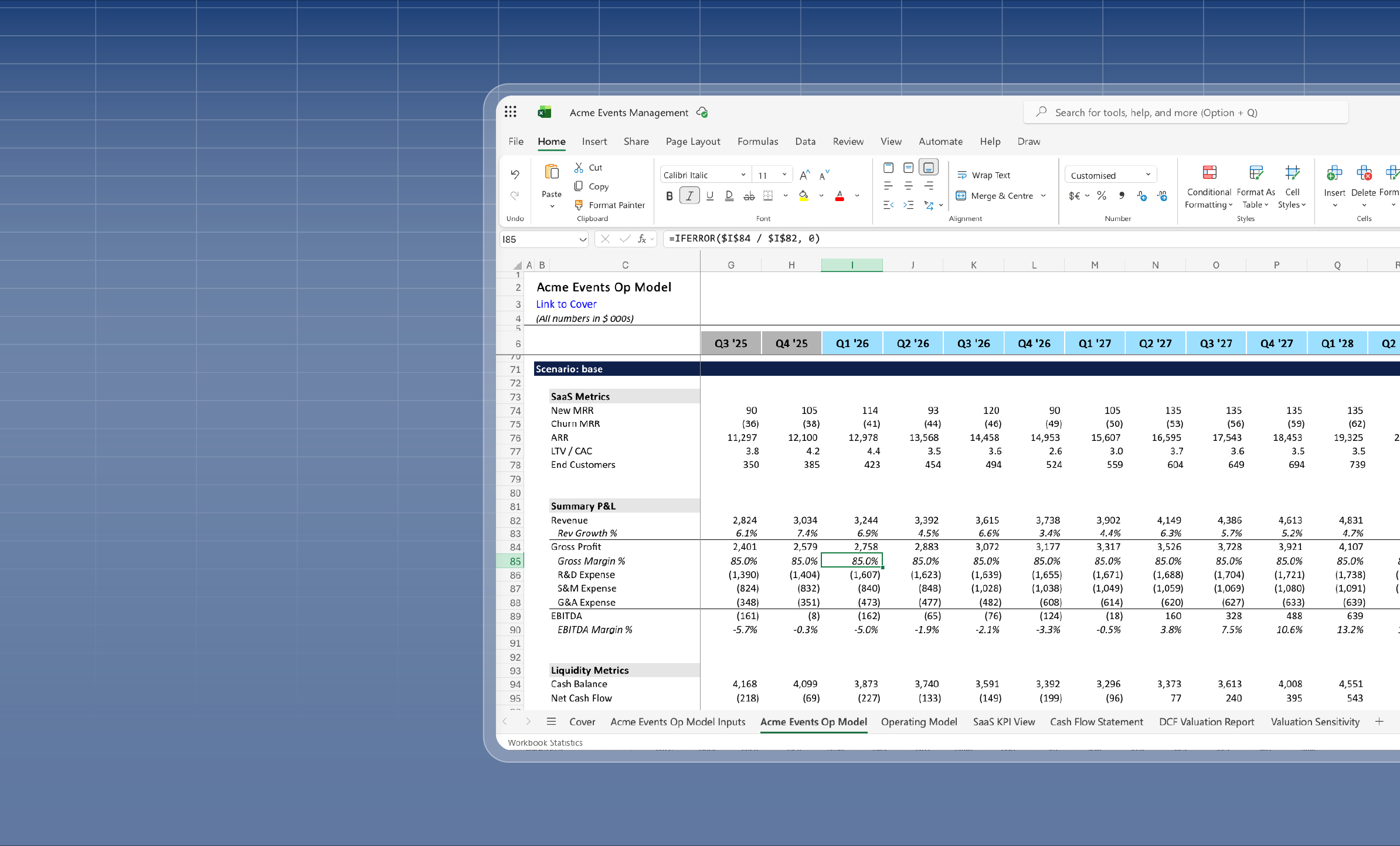Expand the Merge & Centre dropdown arrow
The height and width of the screenshot is (846, 1400).
tap(1044, 196)
